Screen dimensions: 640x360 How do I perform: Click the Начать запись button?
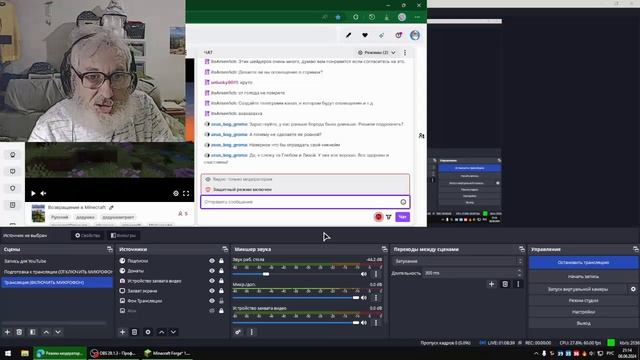pyautogui.click(x=583, y=277)
